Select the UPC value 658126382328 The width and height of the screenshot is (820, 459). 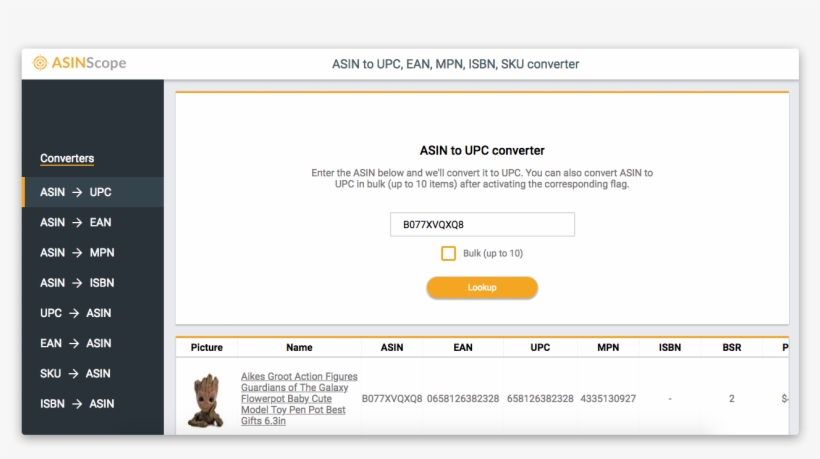(540, 399)
